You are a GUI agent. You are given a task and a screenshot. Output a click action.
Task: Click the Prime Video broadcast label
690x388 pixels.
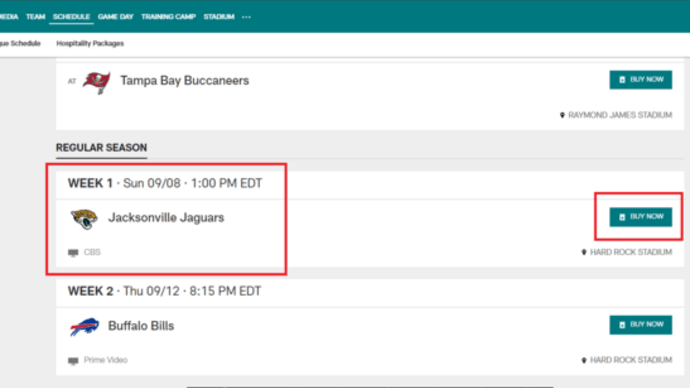click(106, 360)
